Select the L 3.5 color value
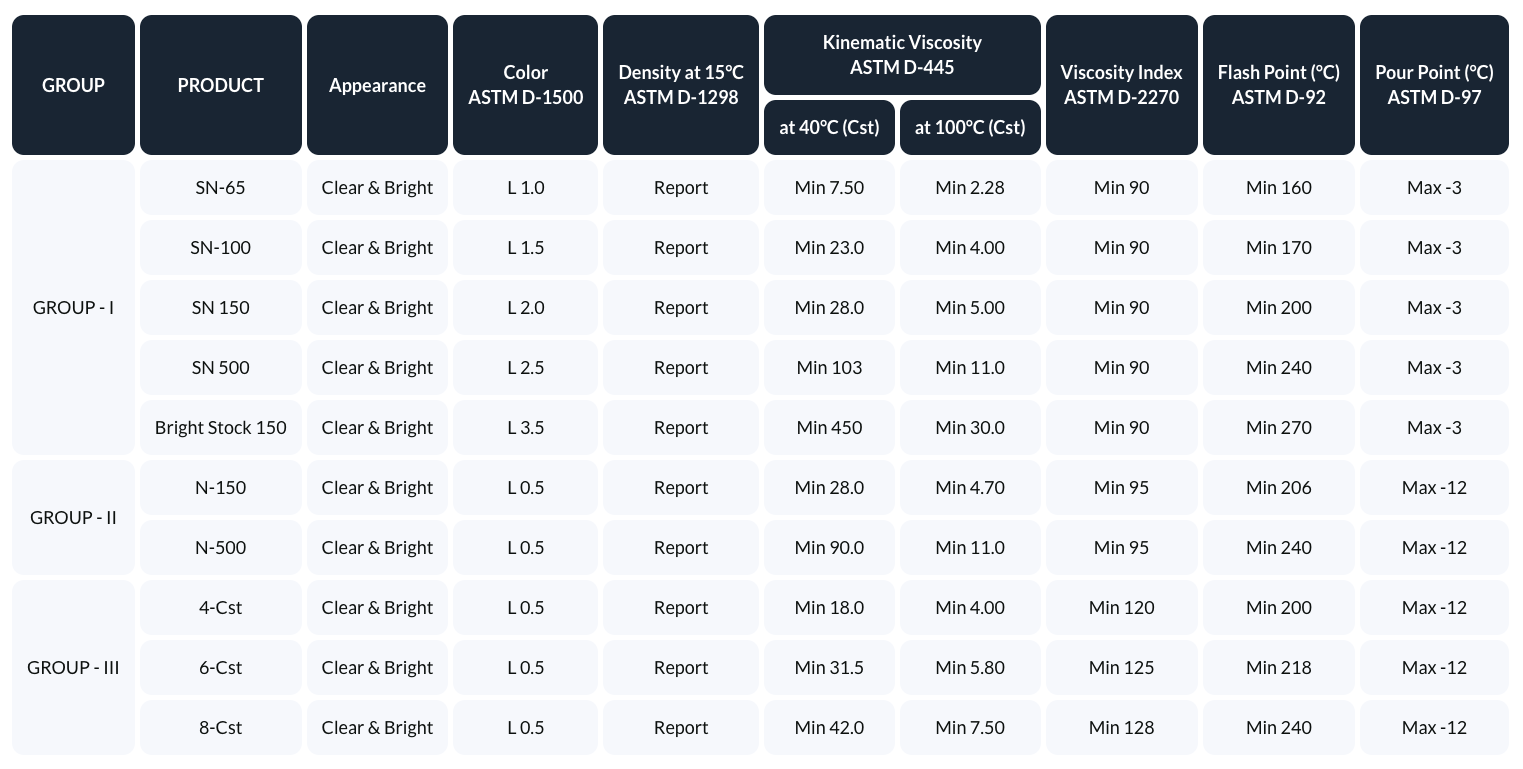1523x769 pixels. [525, 427]
